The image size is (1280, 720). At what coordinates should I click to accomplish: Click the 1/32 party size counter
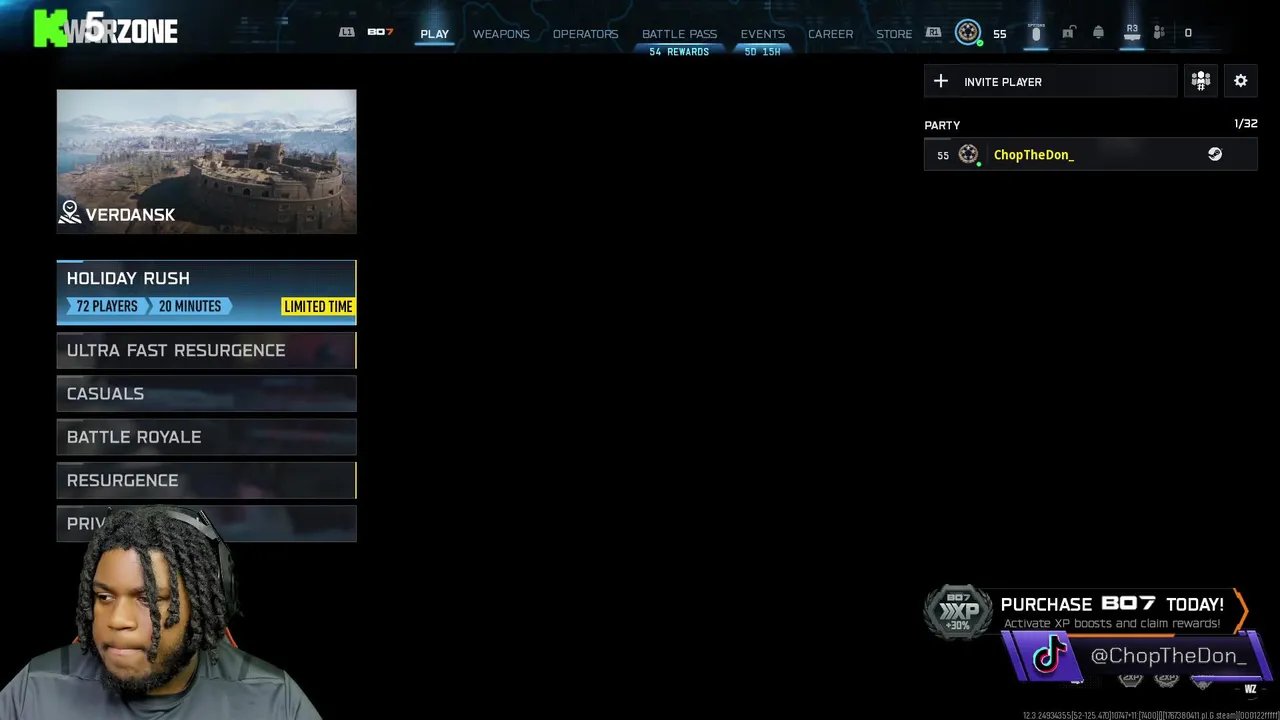point(1245,124)
